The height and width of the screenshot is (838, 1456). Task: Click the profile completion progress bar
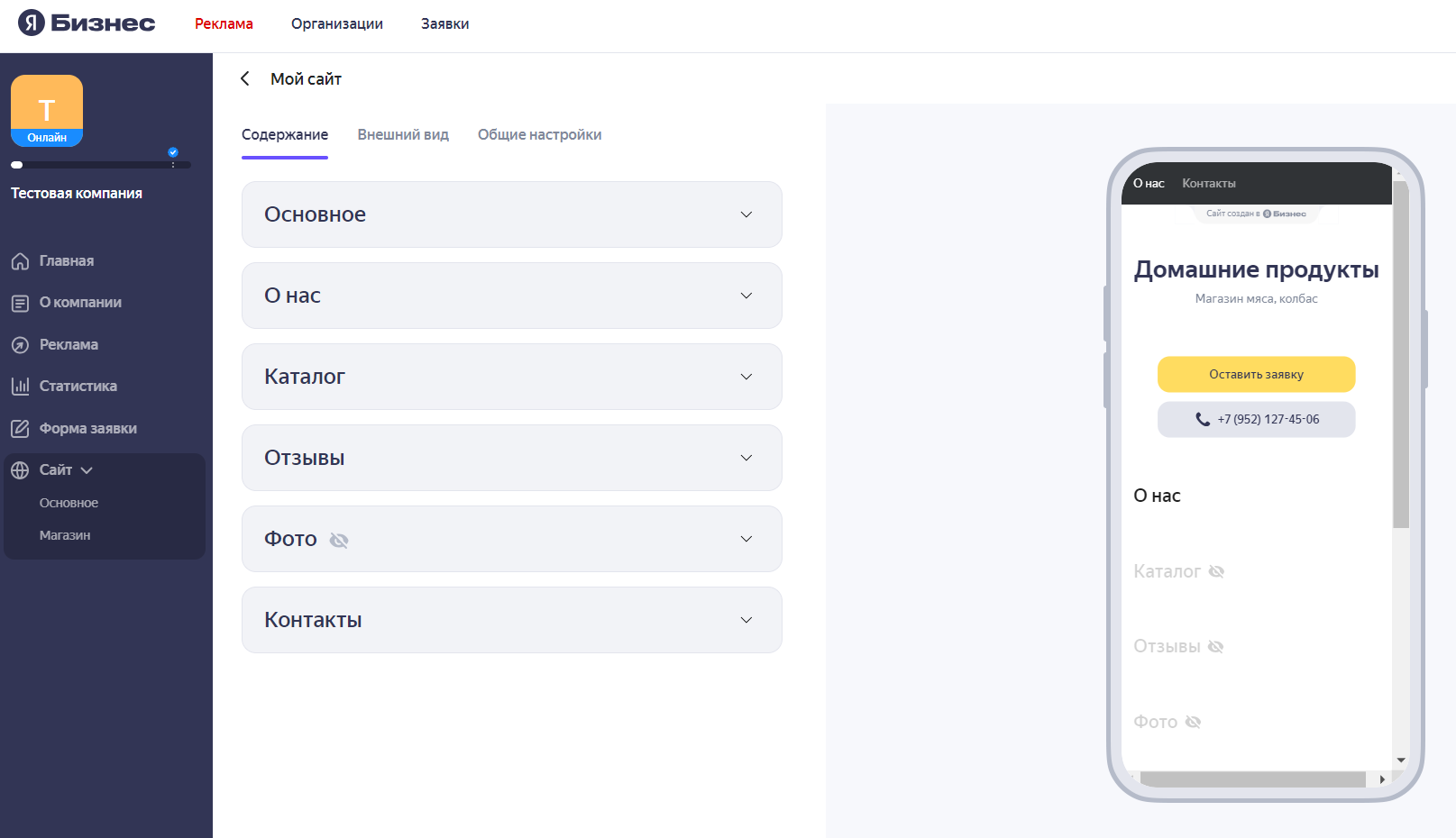click(x=101, y=165)
